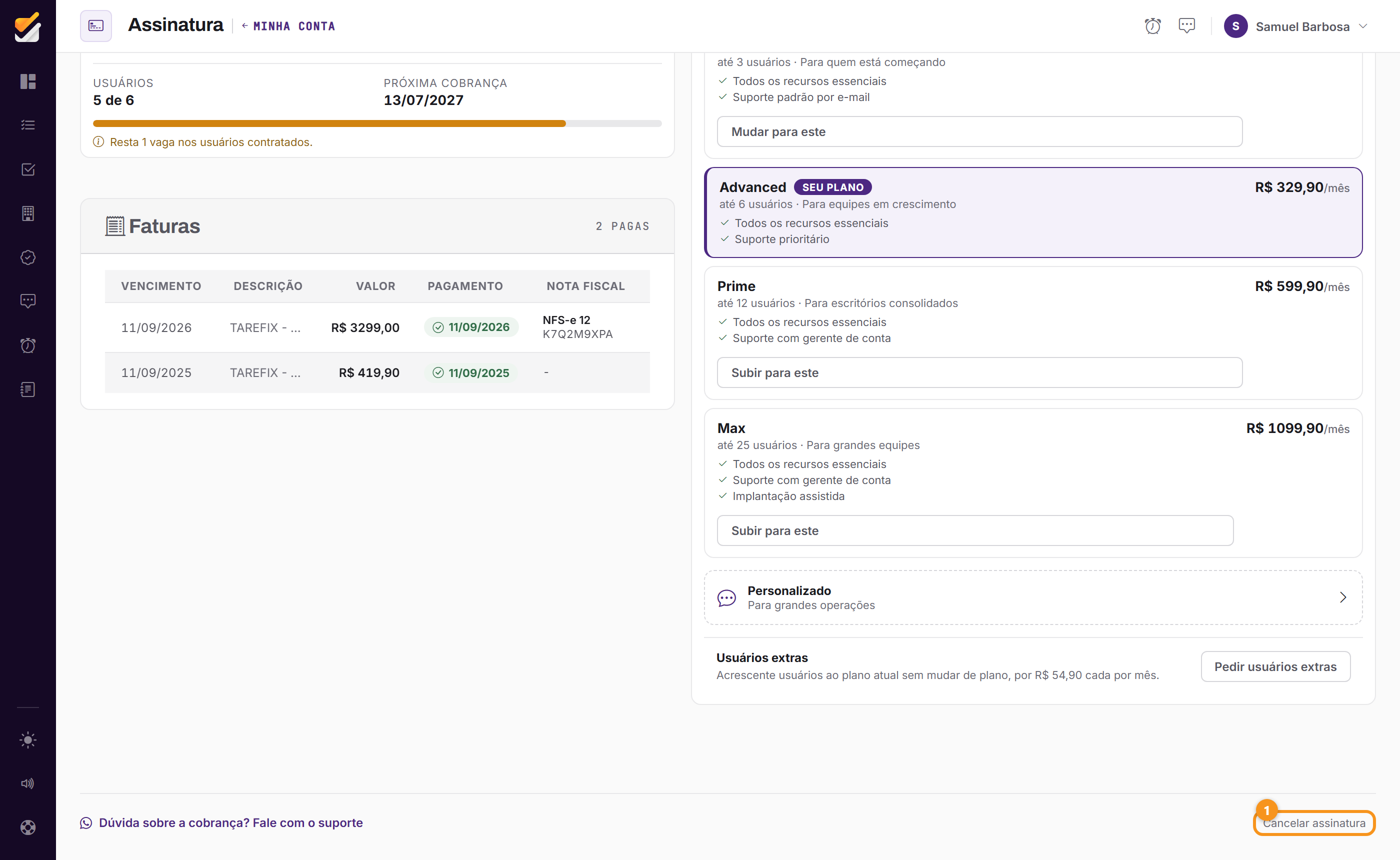Screen dimensions: 1400x860
Task: Click Subir para este on Max plan
Action: pos(974,530)
